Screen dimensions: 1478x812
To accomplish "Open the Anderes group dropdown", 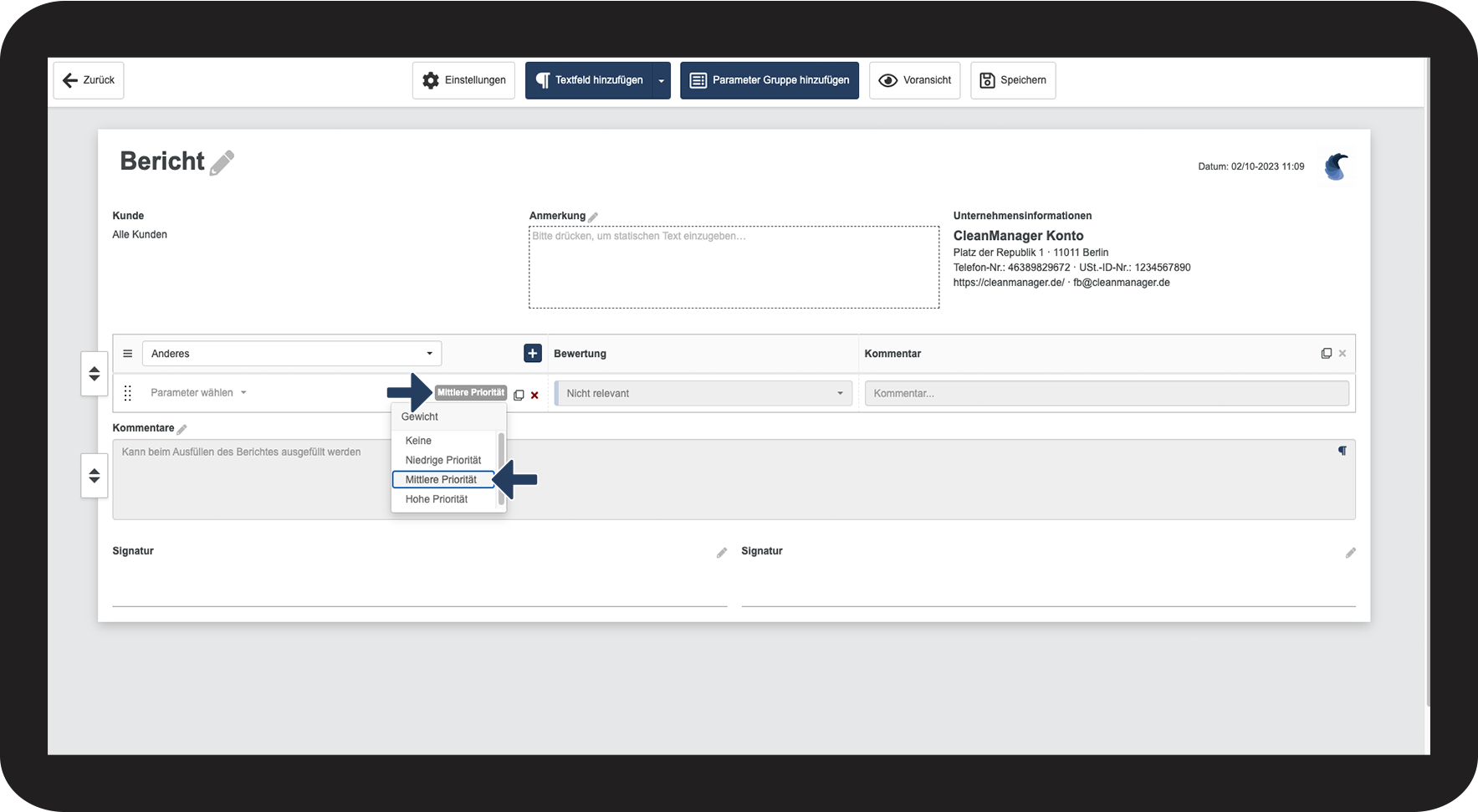I will click(x=292, y=354).
